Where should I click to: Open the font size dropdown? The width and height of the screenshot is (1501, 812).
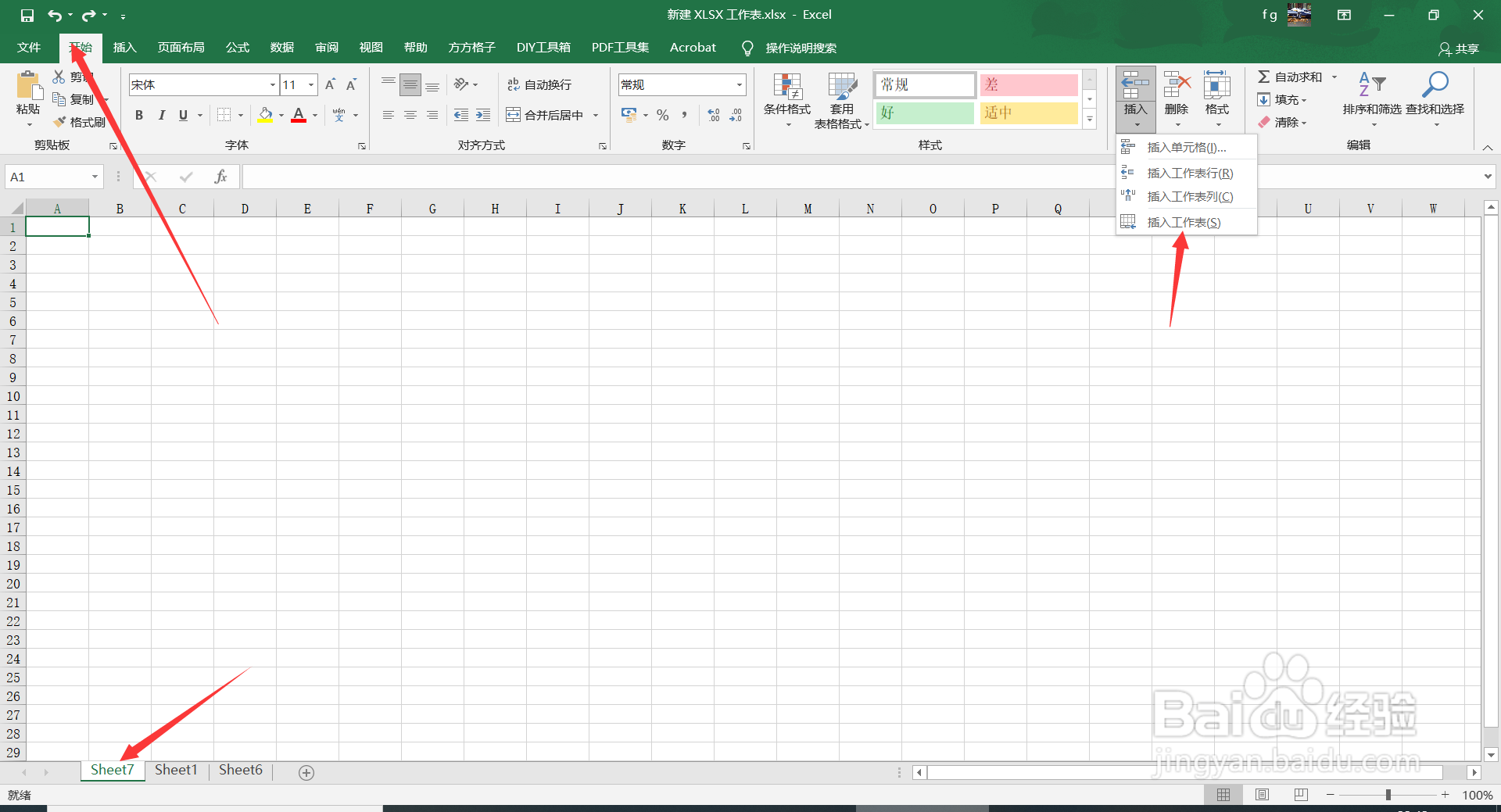point(311,84)
